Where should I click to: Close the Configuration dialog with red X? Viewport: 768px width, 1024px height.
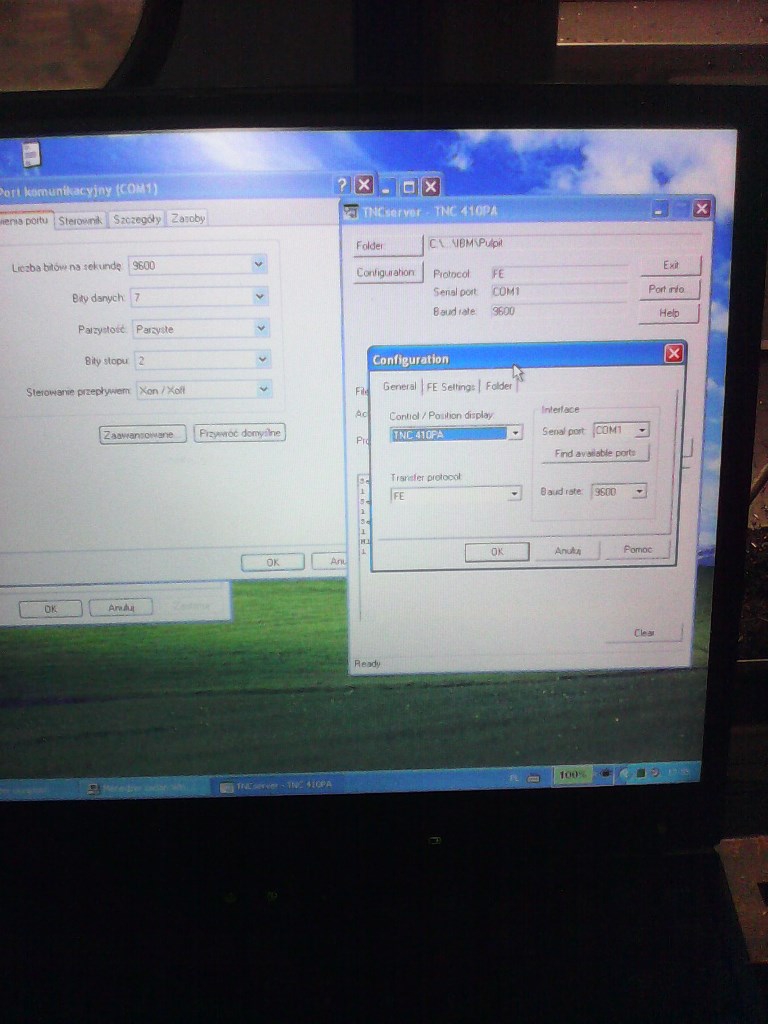click(x=673, y=353)
